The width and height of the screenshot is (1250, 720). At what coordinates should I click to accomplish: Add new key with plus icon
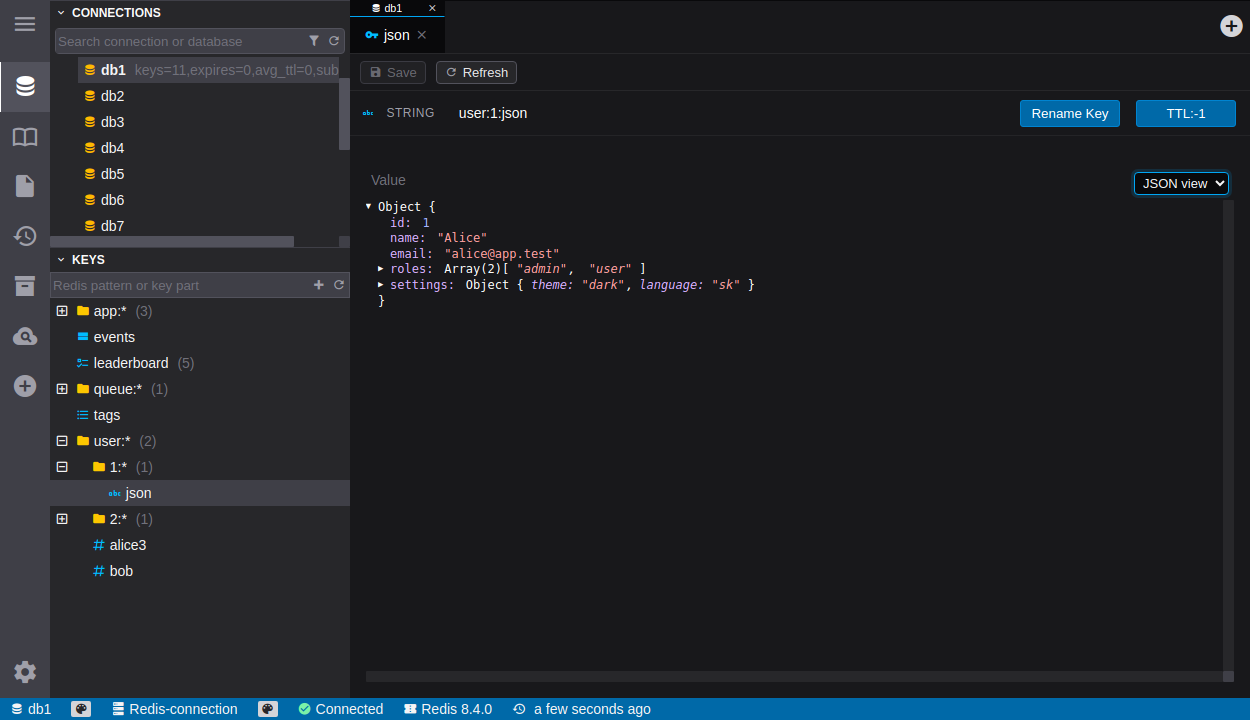319,285
